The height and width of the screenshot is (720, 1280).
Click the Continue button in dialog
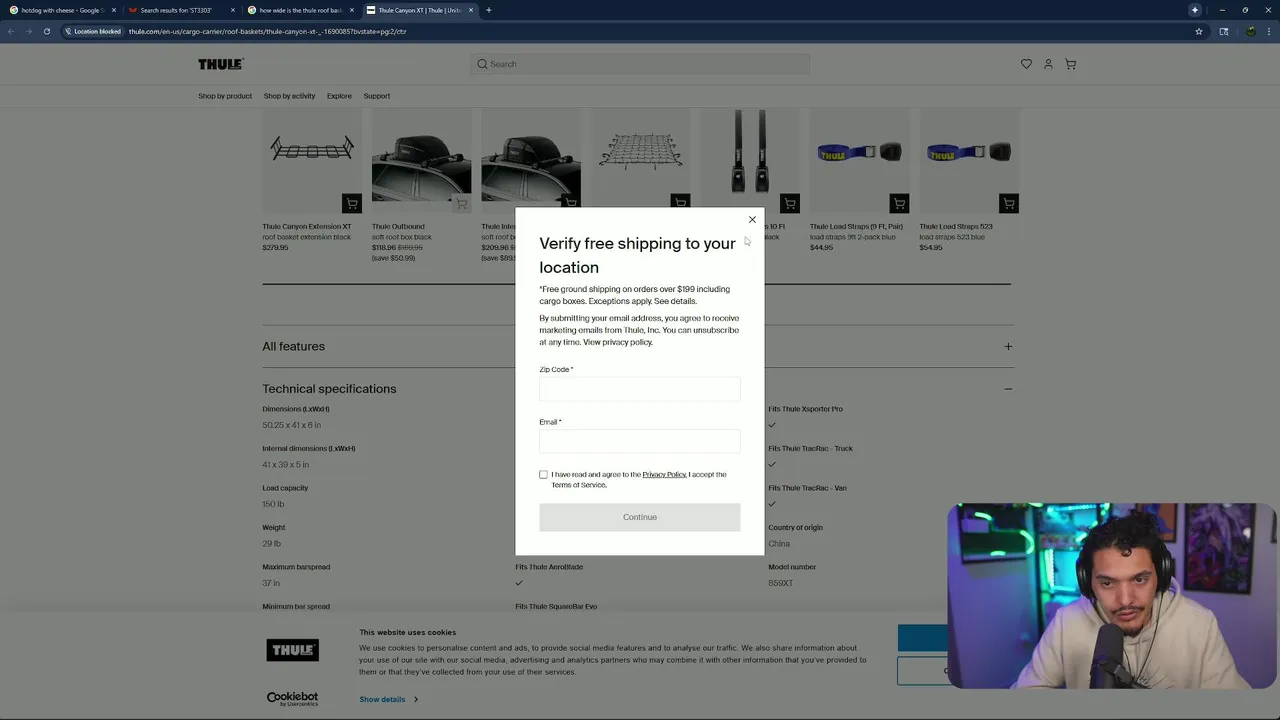pyautogui.click(x=640, y=517)
